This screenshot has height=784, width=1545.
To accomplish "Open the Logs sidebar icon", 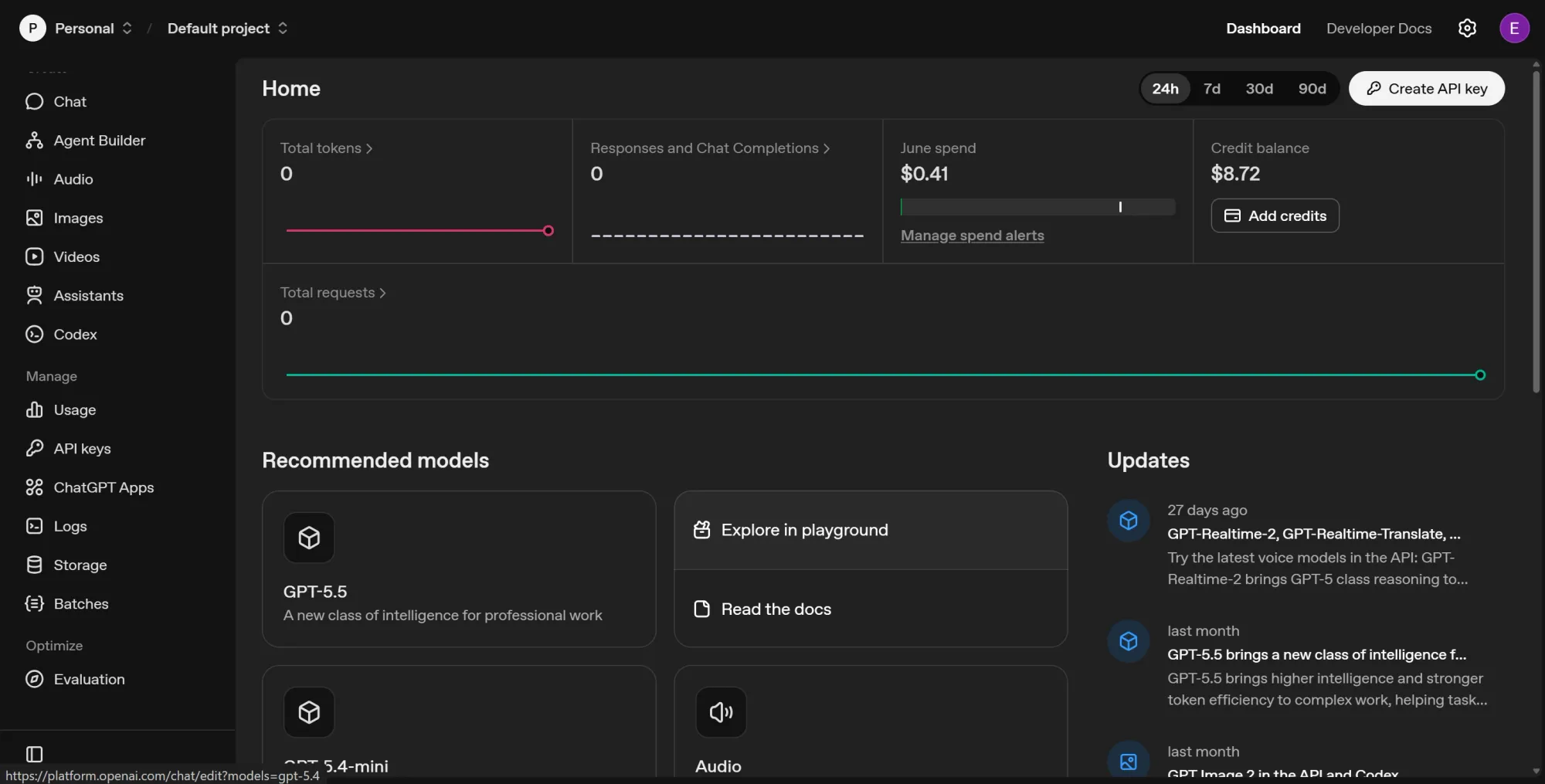I will 34,526.
